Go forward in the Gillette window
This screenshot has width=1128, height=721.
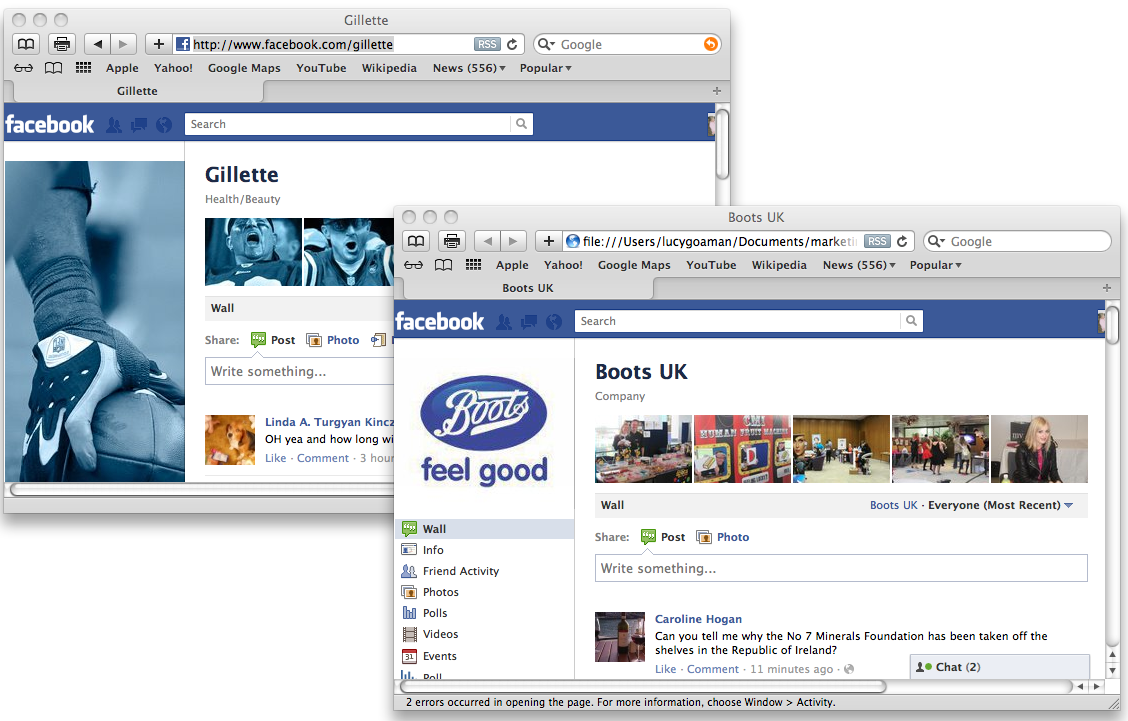[x=123, y=44]
